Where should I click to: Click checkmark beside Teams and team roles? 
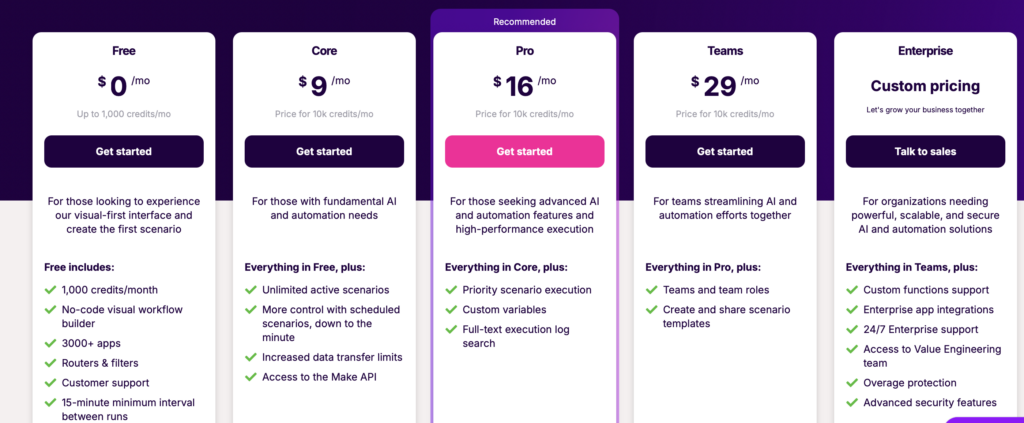point(652,290)
